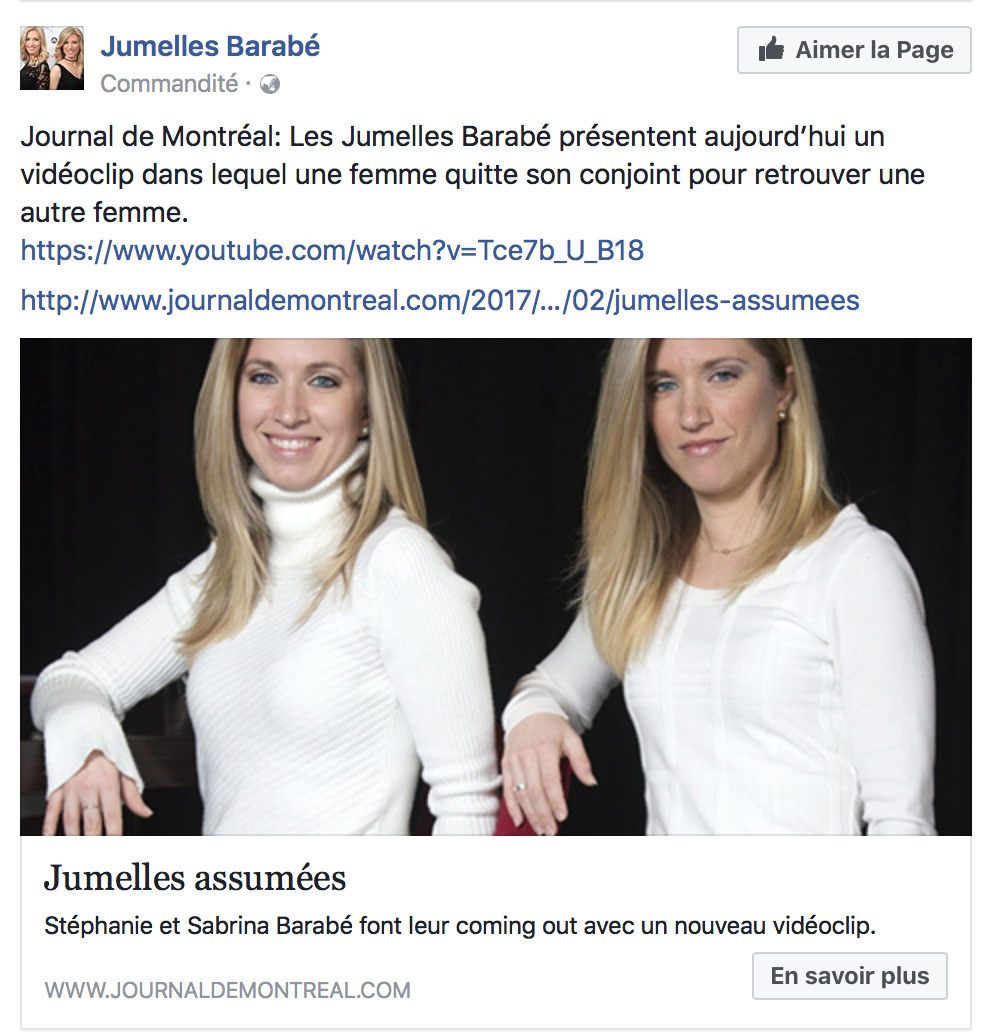Open the journaldemontreal.com jumelles-assumees link

pyautogui.click(x=440, y=301)
